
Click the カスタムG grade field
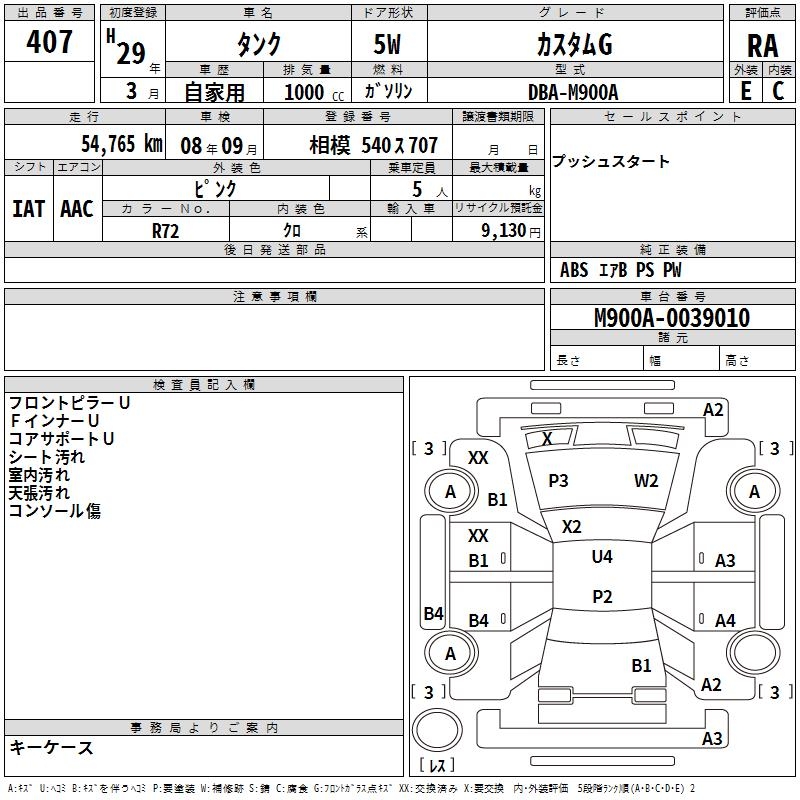(x=575, y=43)
